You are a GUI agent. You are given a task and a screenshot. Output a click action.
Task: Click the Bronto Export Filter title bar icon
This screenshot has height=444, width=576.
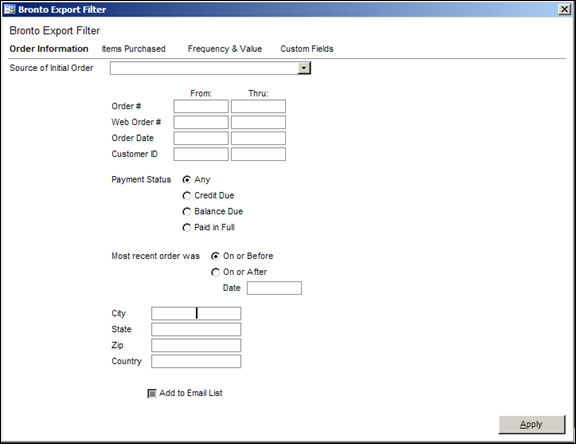point(10,9)
